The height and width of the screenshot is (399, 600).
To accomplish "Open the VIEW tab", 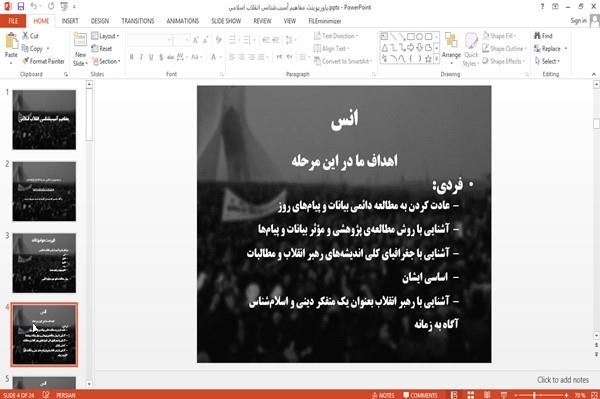I will point(290,21).
